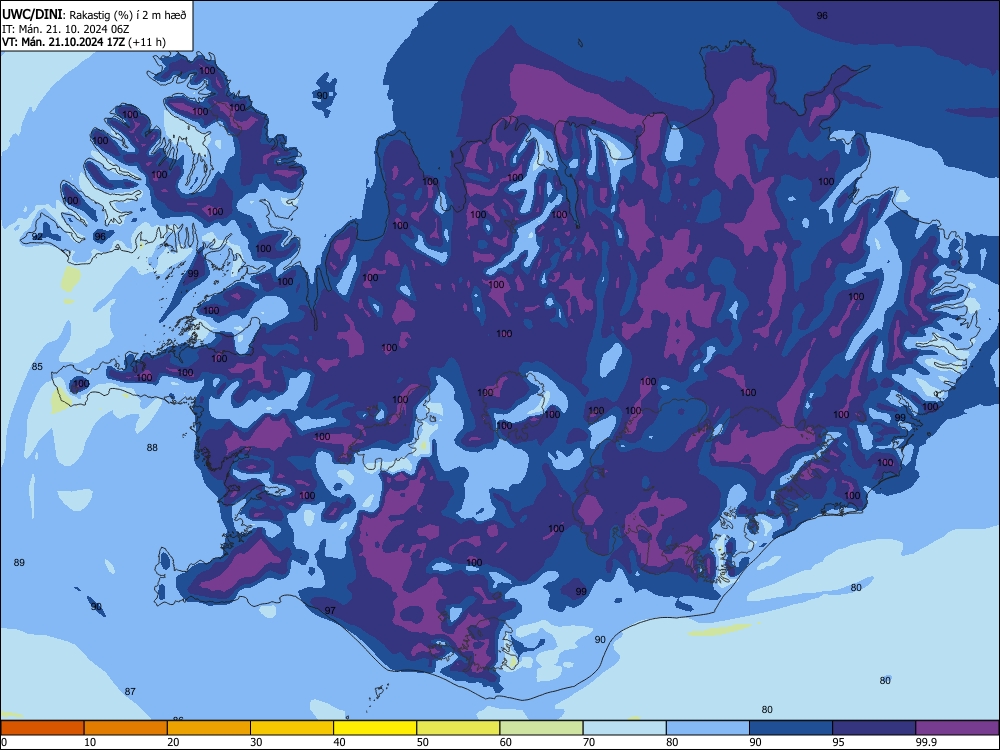Click the medium blue 80–90 legend swatch

click(708, 728)
